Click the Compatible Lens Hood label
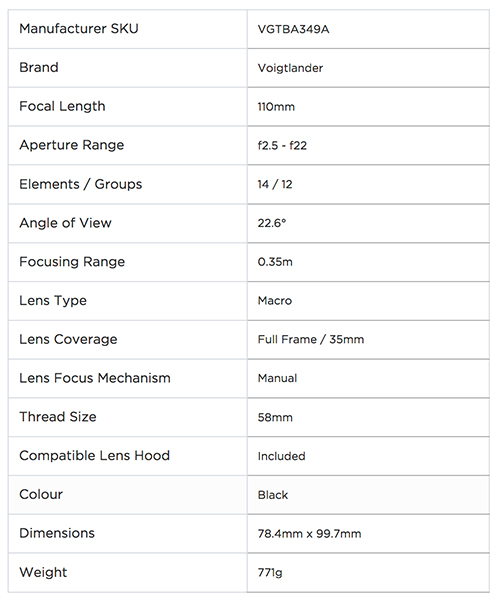This screenshot has width=500, height=606. pyautogui.click(x=95, y=456)
